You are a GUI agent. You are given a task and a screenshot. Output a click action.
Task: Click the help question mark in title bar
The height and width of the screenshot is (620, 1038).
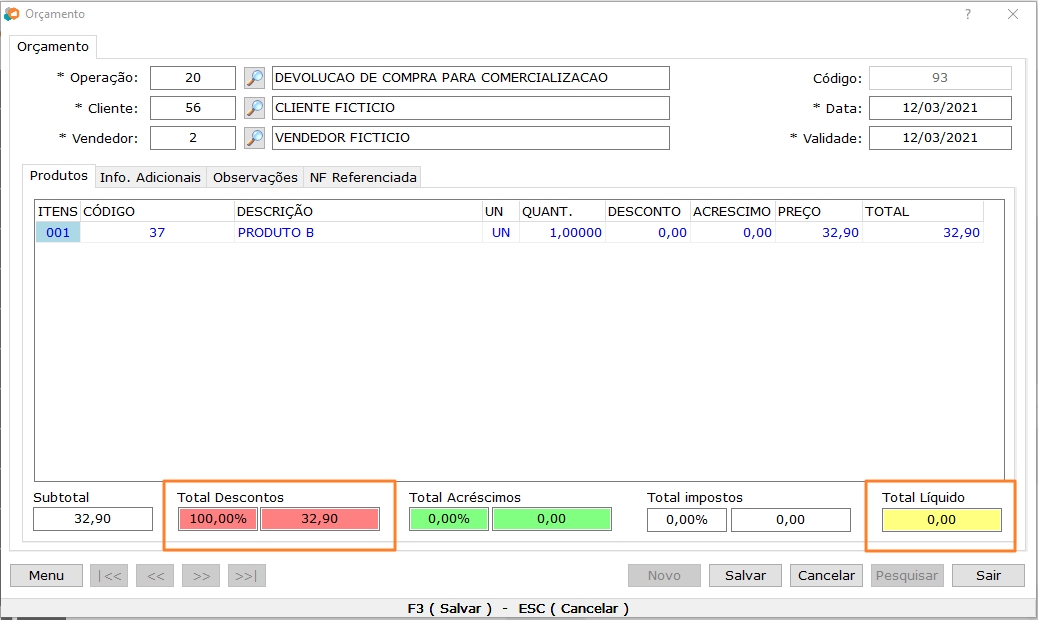point(968,14)
